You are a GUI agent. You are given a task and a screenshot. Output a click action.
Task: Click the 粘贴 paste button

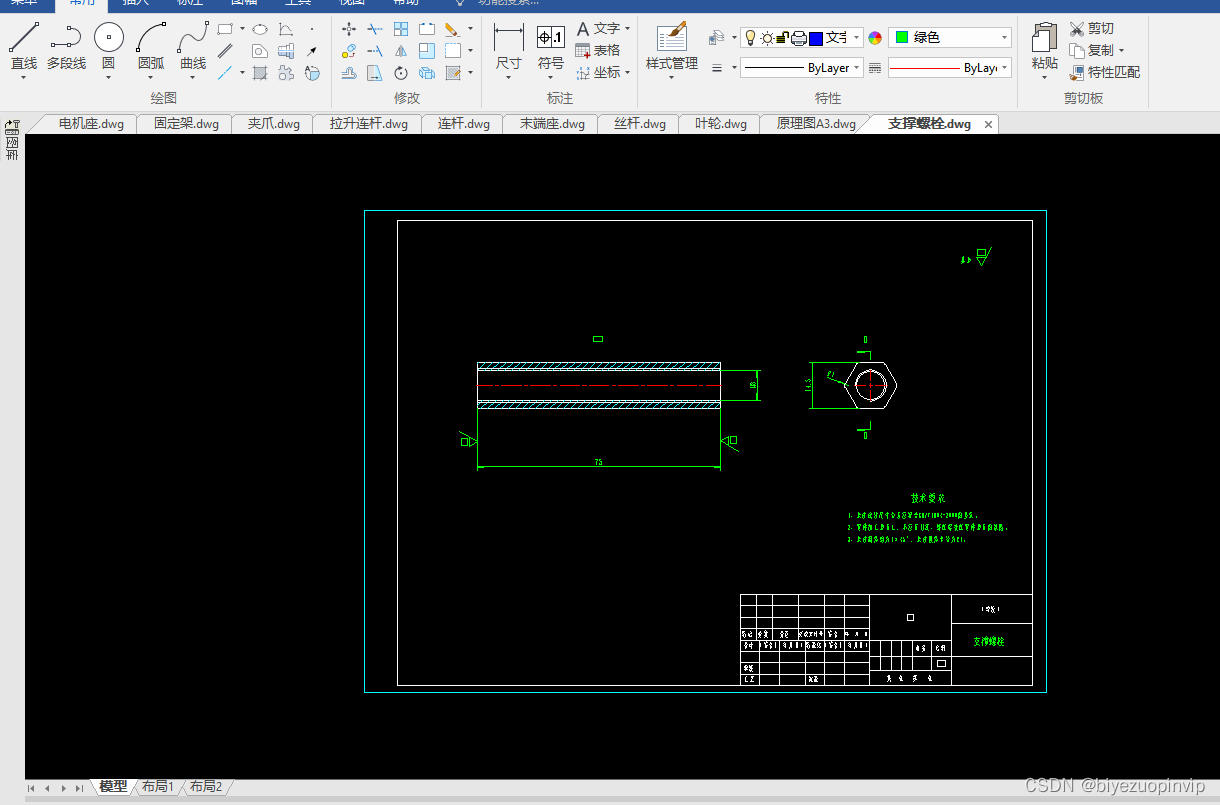[1044, 47]
